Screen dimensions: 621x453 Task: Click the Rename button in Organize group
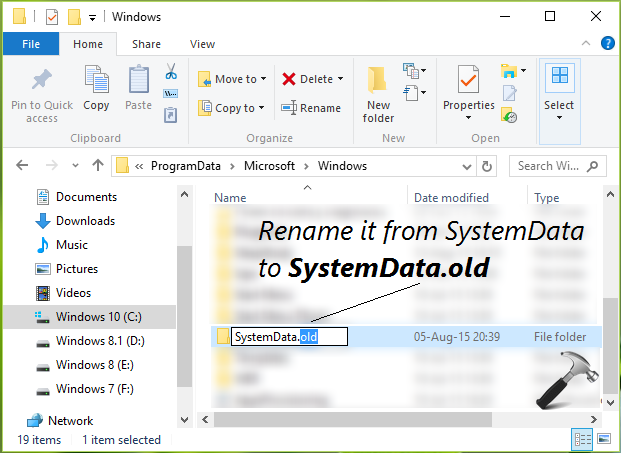click(x=311, y=108)
